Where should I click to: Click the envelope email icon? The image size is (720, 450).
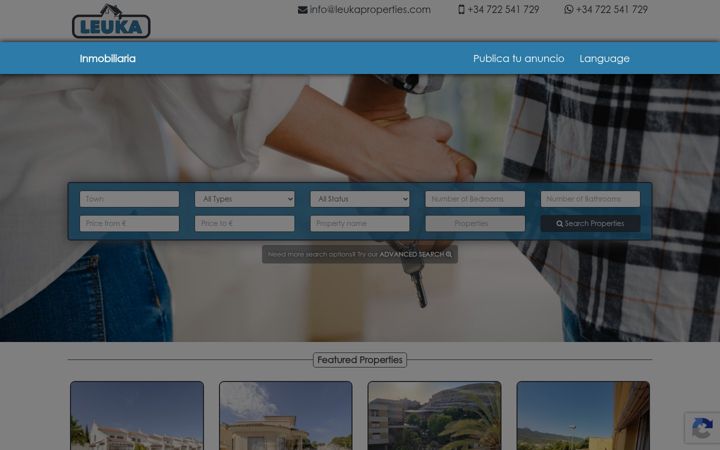point(302,10)
